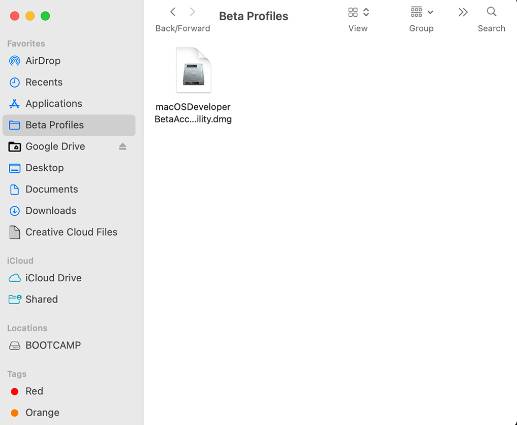Select Beta Profiles folder icon in sidebar
This screenshot has height=425, width=517.
pos(14,125)
